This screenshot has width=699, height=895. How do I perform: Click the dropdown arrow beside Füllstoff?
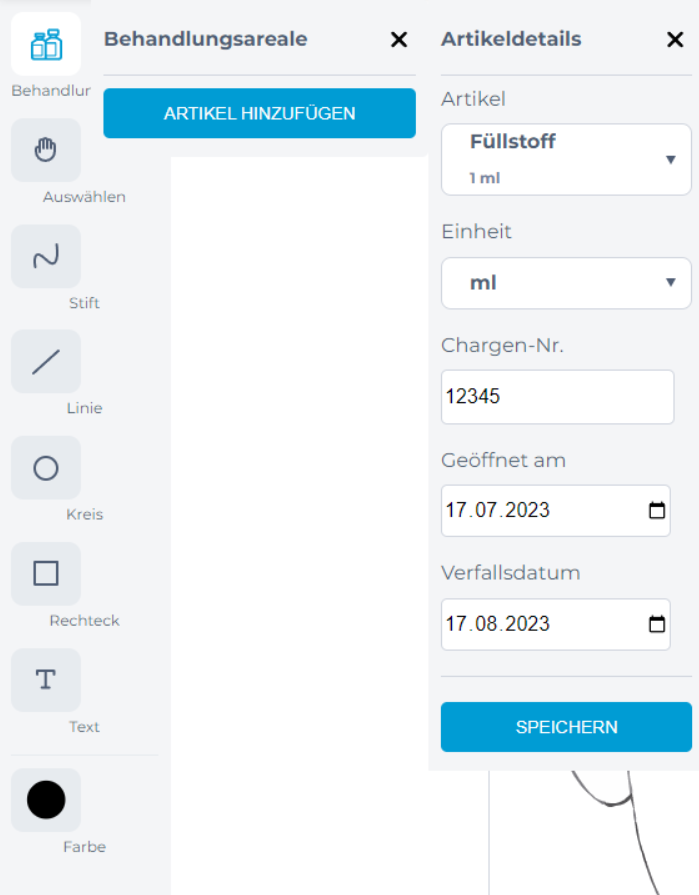point(671,160)
